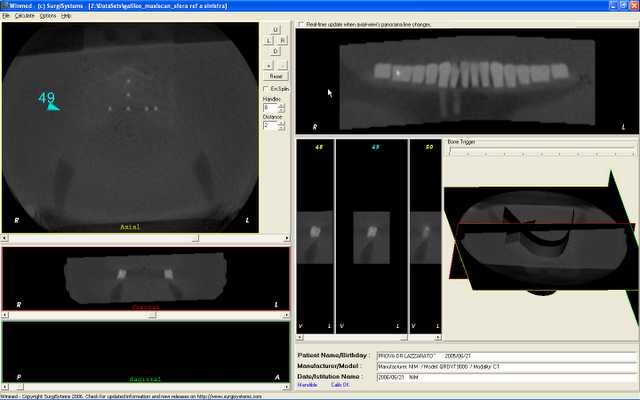
Task: Click the right arrow of coronal scrollbar
Action: coord(287,315)
